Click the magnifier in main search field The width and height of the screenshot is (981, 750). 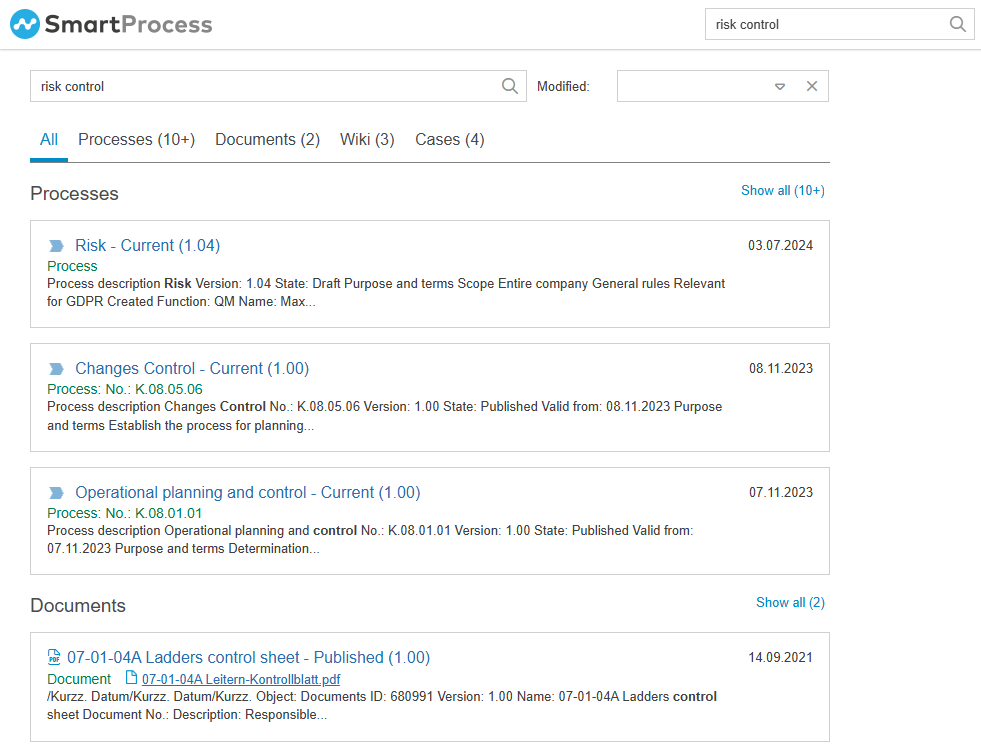tap(510, 86)
